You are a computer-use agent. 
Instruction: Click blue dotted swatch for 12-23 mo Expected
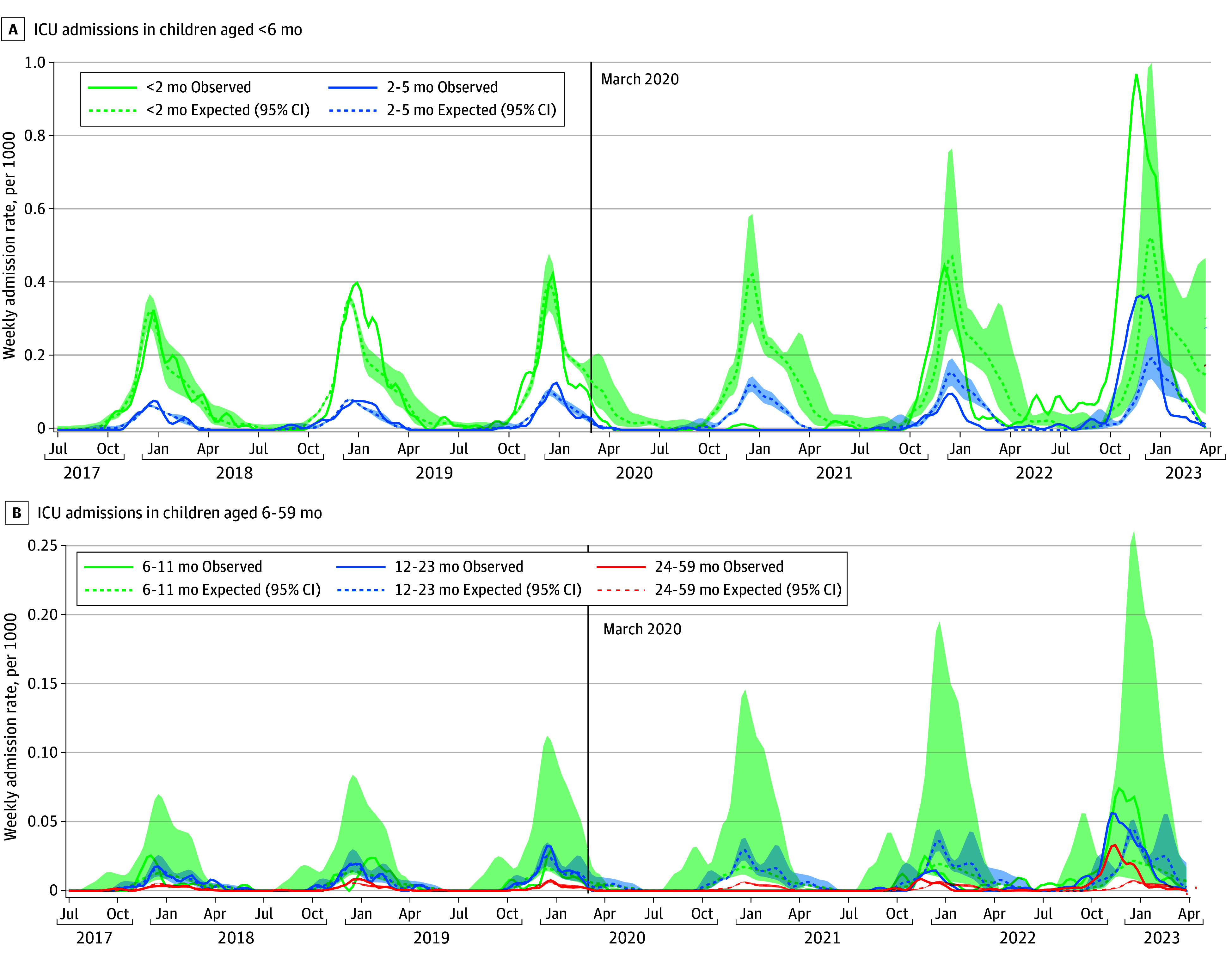(x=361, y=590)
